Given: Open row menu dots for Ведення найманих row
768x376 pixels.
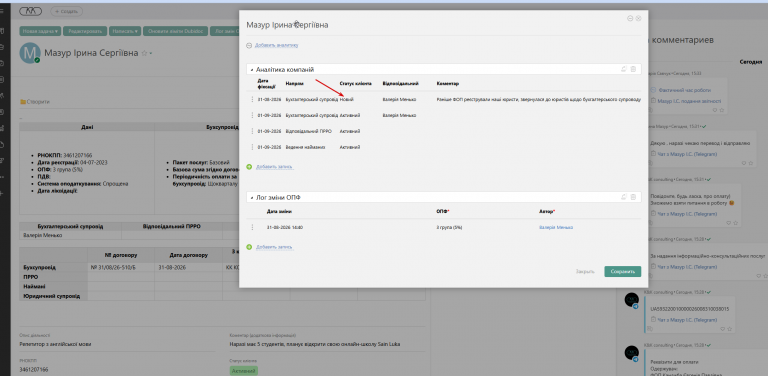Looking at the screenshot, I should [x=252, y=147].
